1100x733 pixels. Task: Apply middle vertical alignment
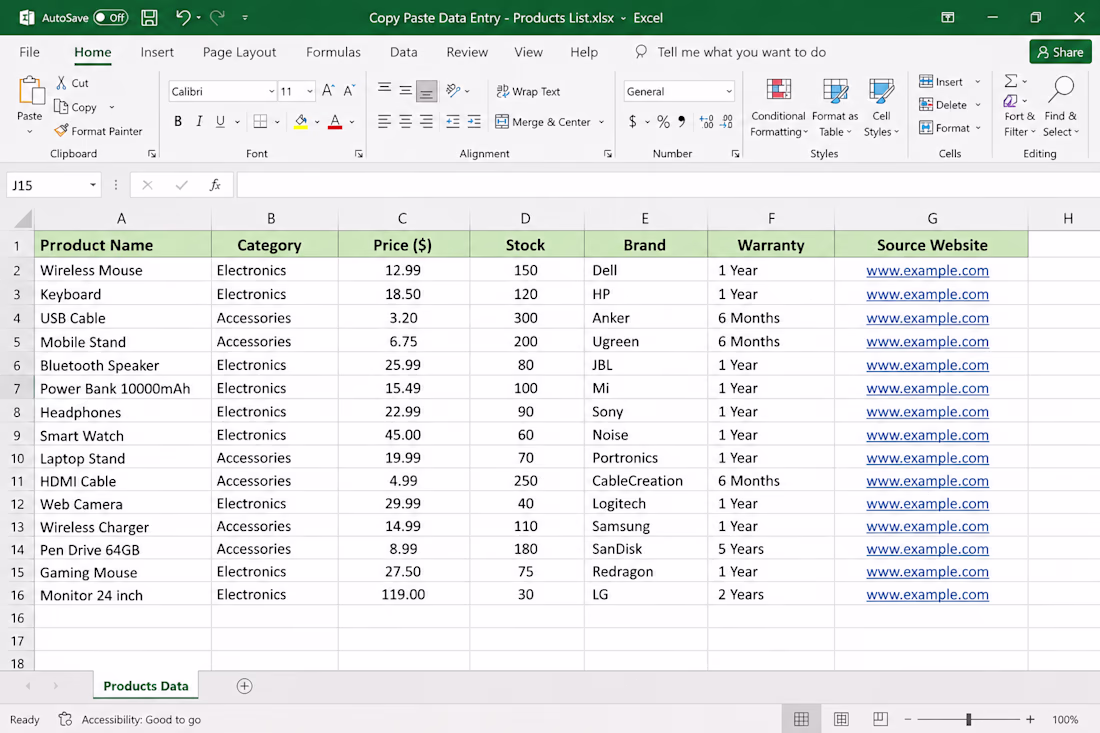(x=405, y=90)
